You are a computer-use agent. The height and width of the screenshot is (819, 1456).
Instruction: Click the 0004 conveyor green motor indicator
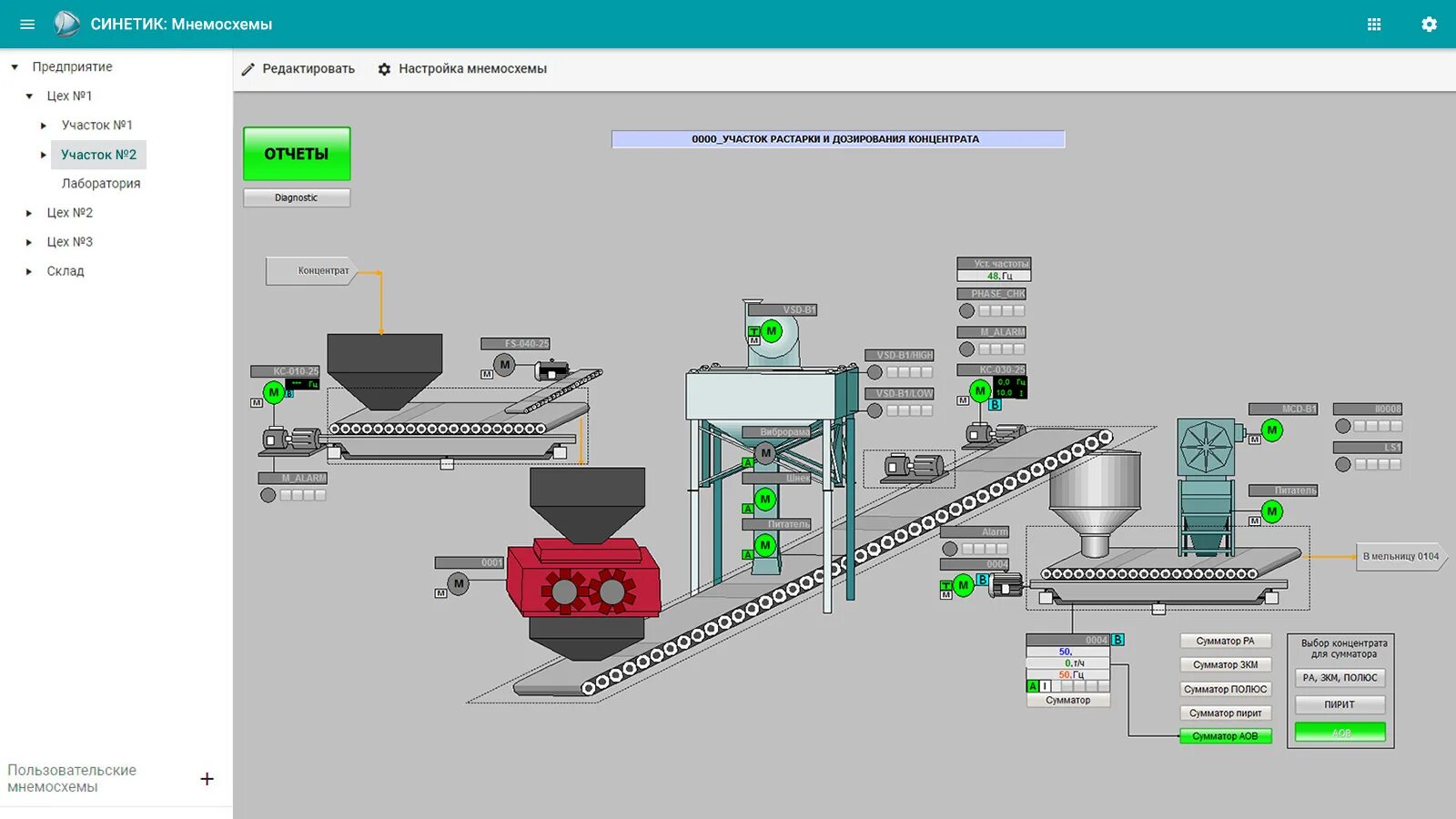[x=963, y=585]
